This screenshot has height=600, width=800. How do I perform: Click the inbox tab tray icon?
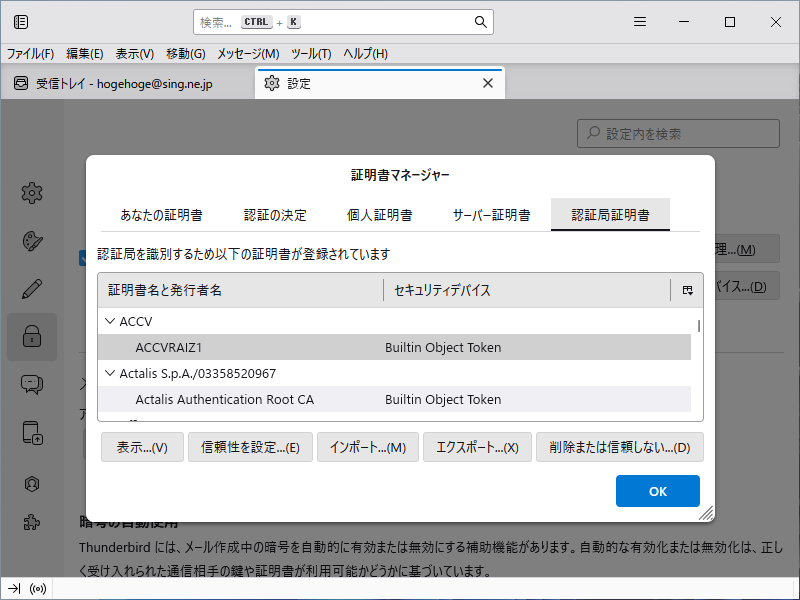[x=21, y=83]
